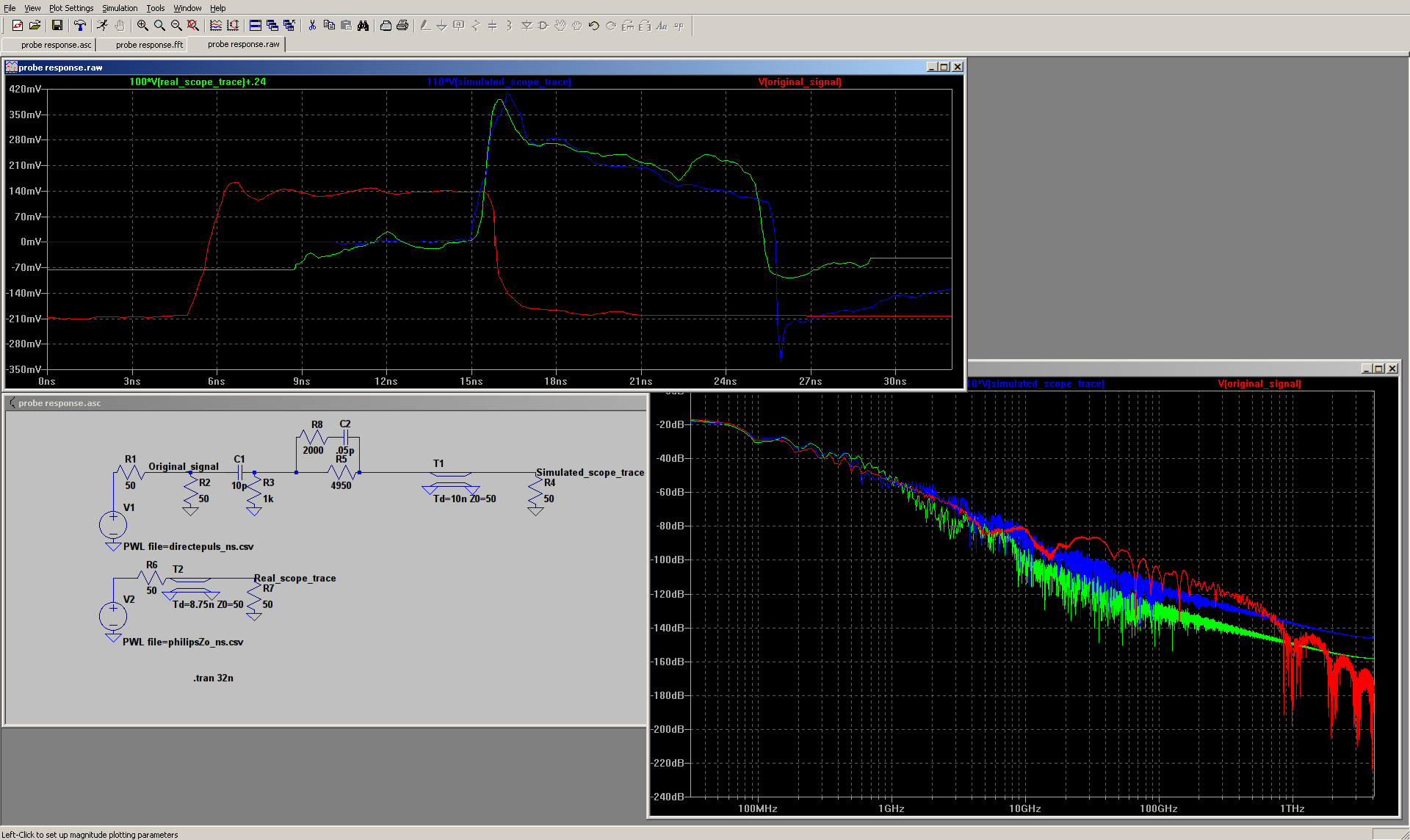Switch to probe response.asc tab
This screenshot has width=1410, height=840.
56,45
